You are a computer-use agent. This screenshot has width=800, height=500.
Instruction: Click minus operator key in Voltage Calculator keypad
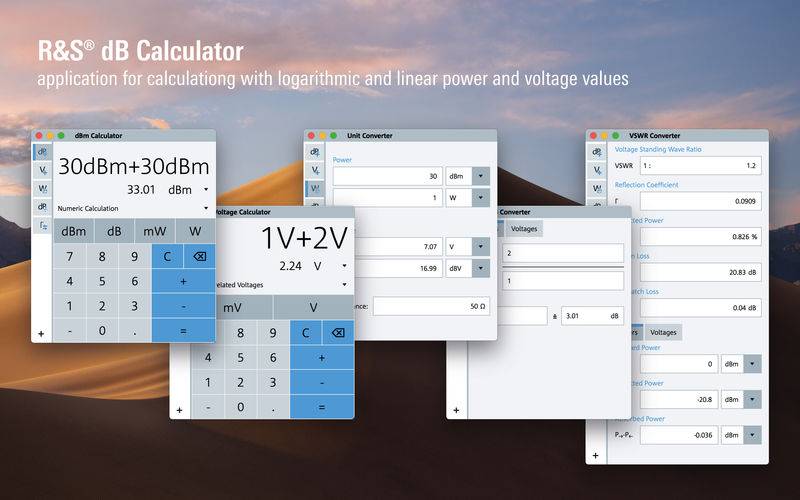click(x=322, y=382)
